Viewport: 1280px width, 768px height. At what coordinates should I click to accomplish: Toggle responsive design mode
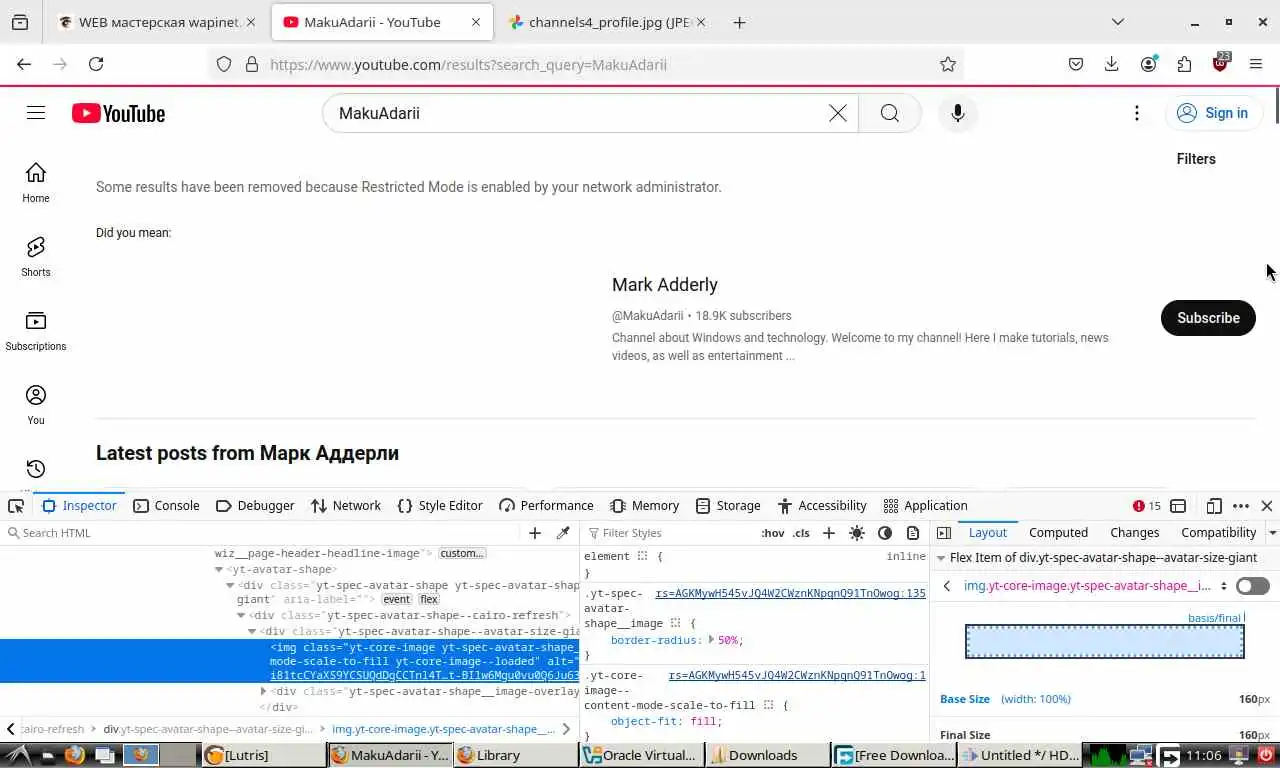pos(1214,506)
